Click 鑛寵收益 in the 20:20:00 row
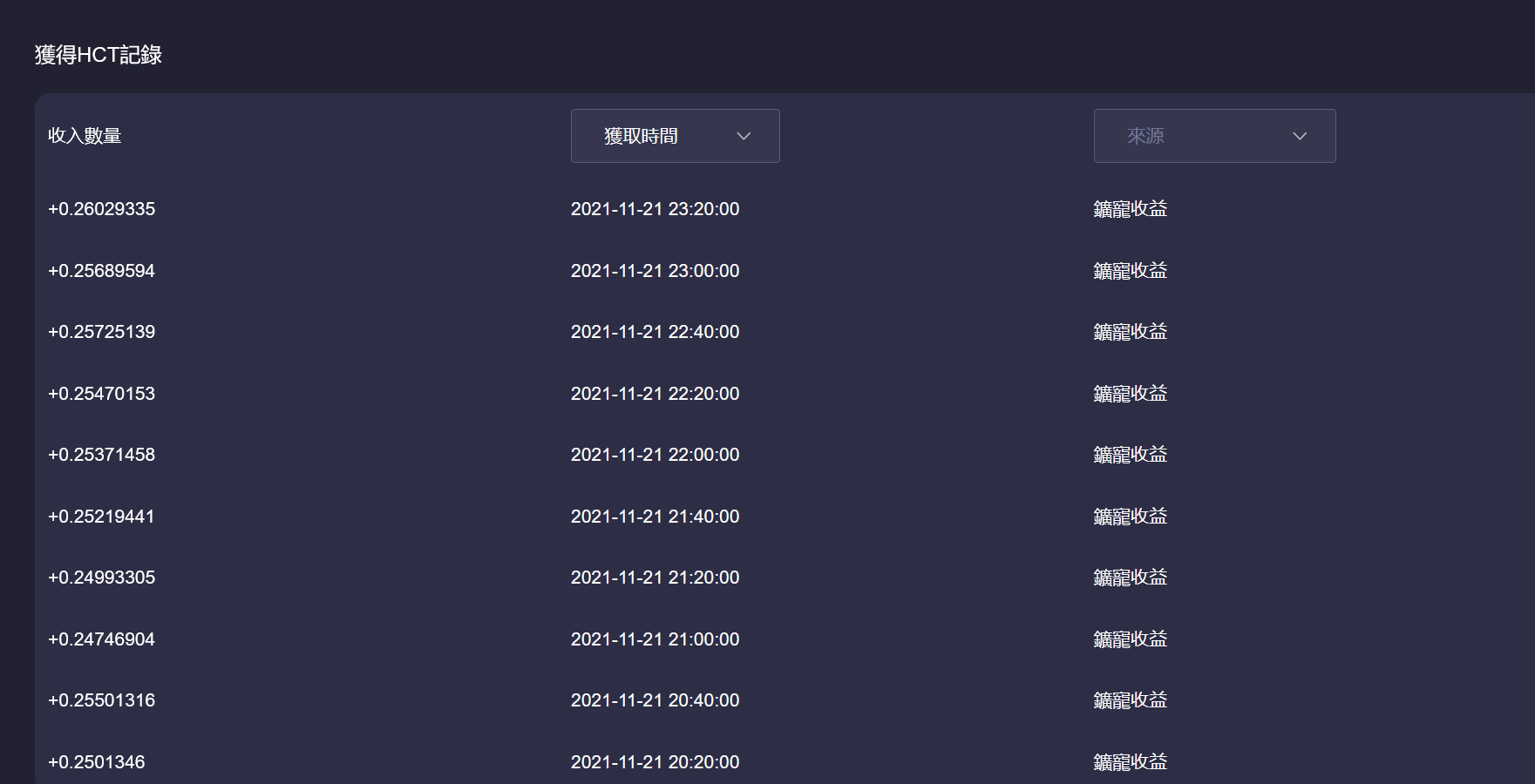 [x=1131, y=762]
